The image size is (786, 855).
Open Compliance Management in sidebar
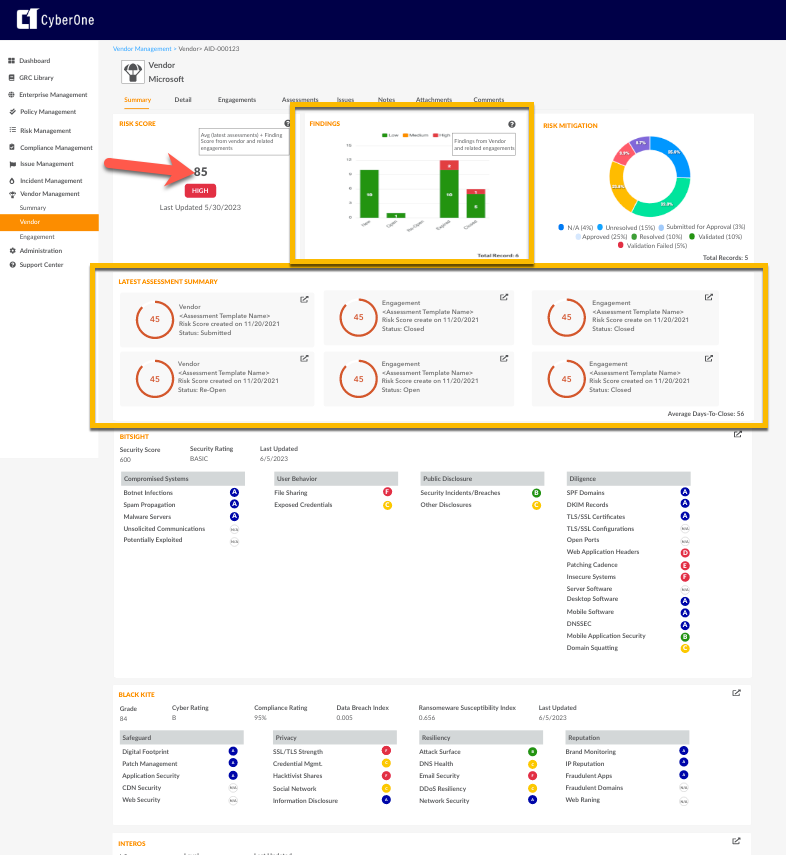(x=56, y=148)
